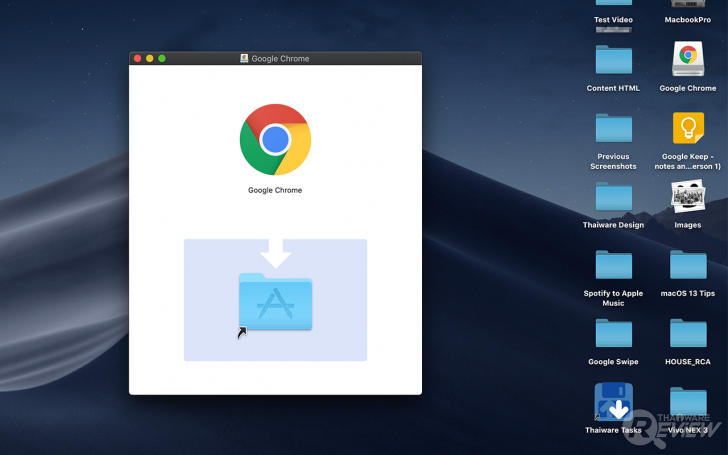Click the small disk icon in the title bar
The image size is (728, 455).
[x=244, y=58]
